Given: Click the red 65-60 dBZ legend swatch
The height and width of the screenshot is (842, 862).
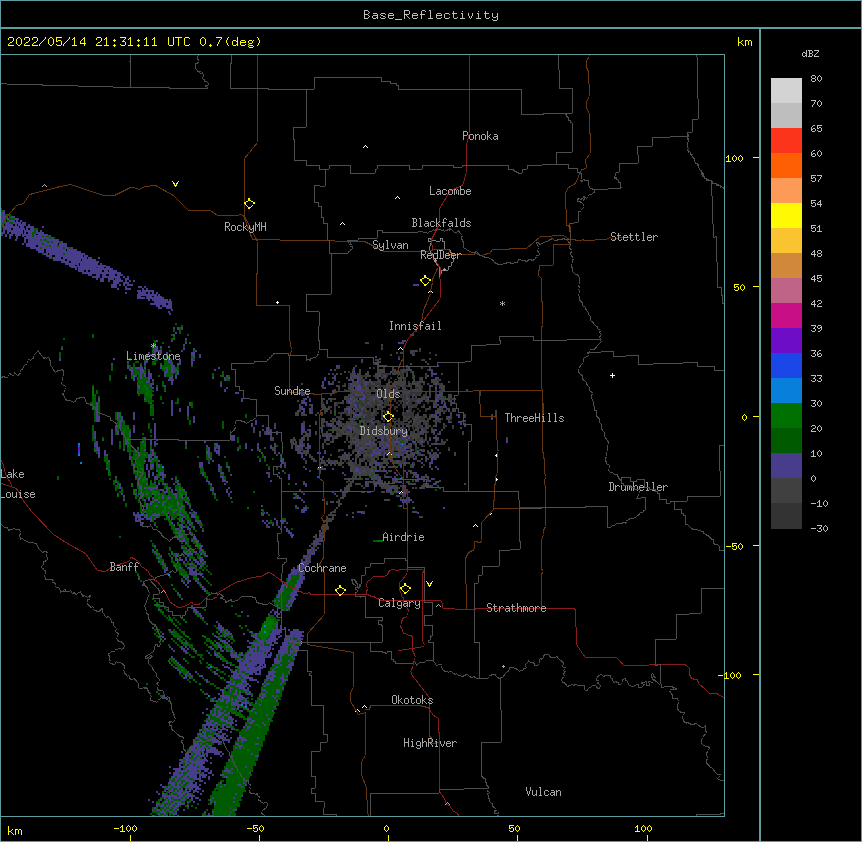Looking at the screenshot, I should [786, 140].
